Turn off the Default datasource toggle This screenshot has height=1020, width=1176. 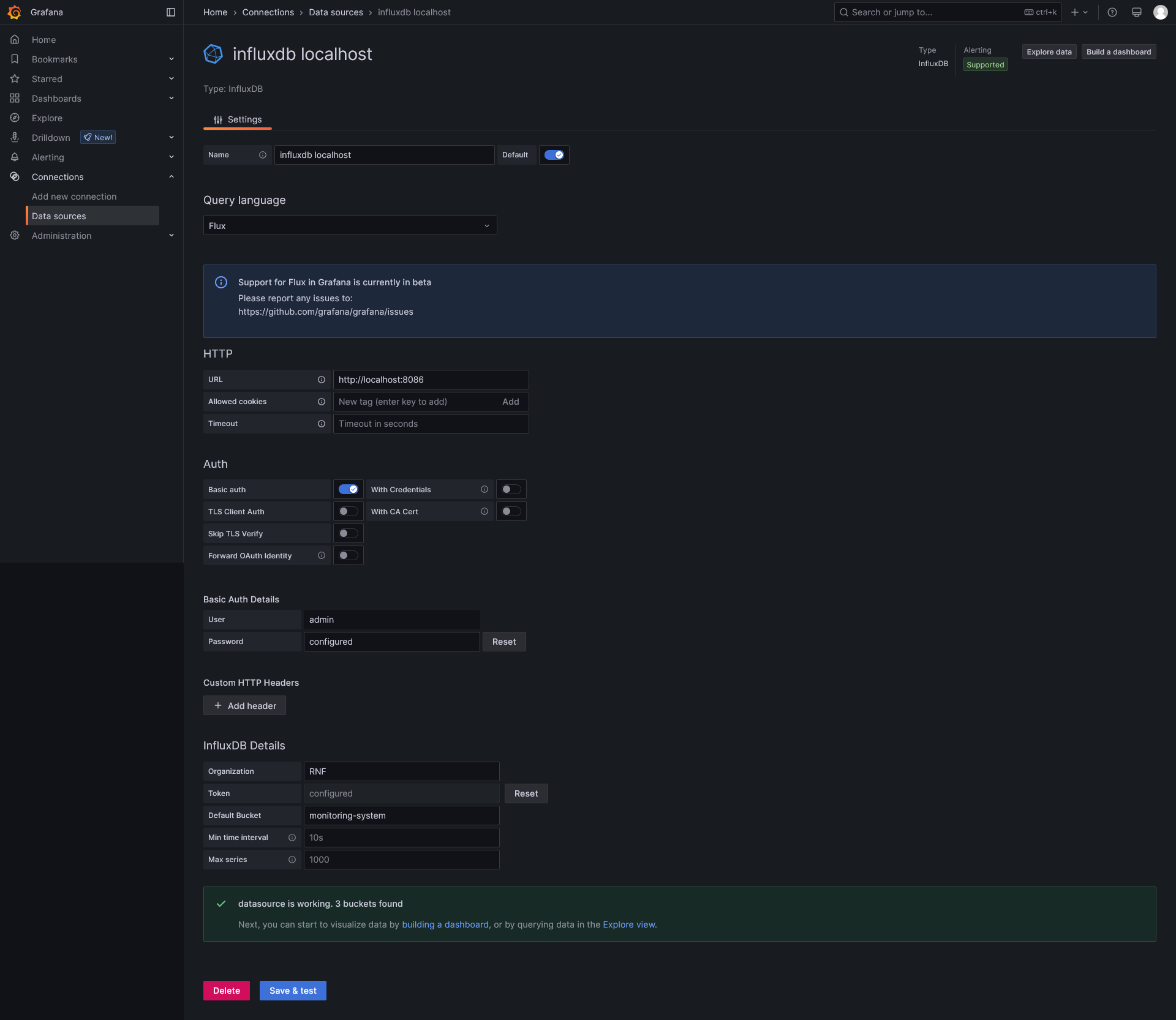coord(554,155)
